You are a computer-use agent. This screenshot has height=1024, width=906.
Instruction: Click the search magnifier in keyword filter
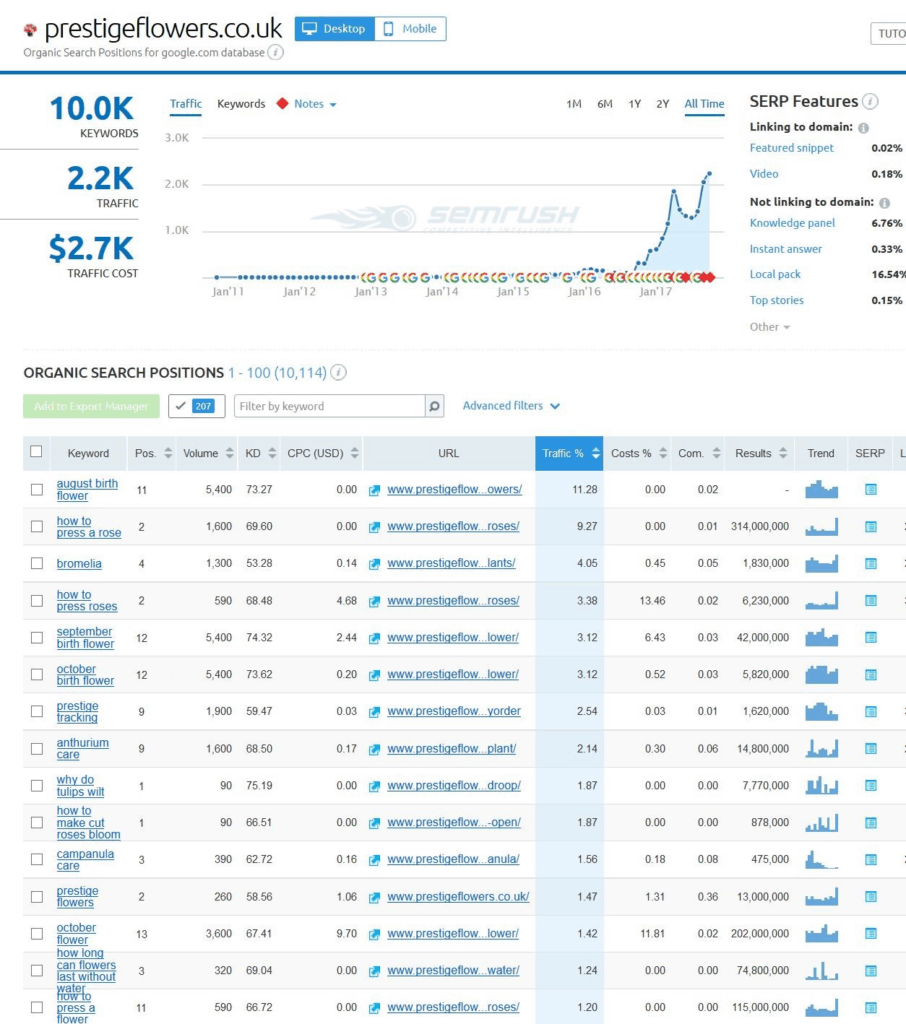tap(434, 406)
